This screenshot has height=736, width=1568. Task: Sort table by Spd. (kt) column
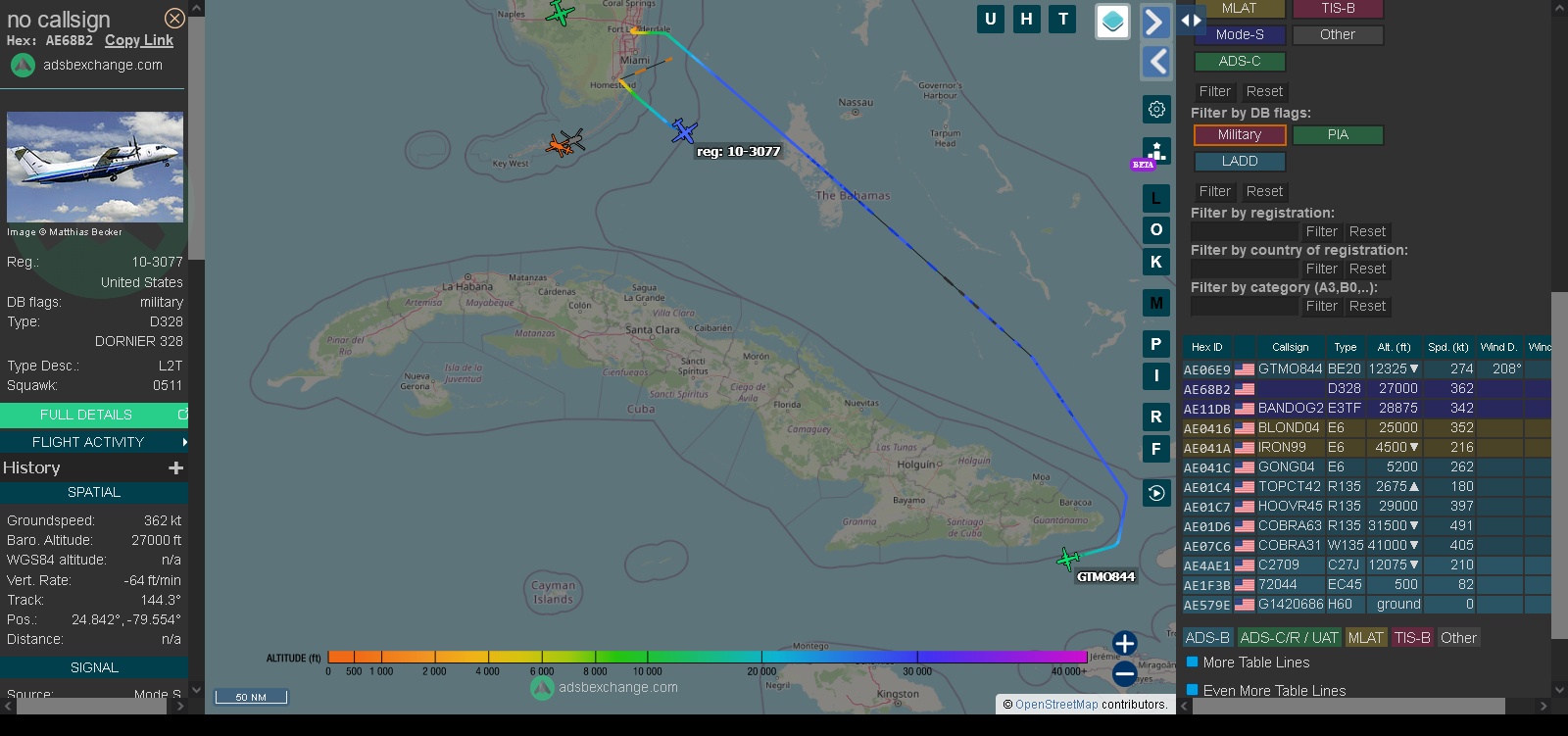pos(1448,347)
